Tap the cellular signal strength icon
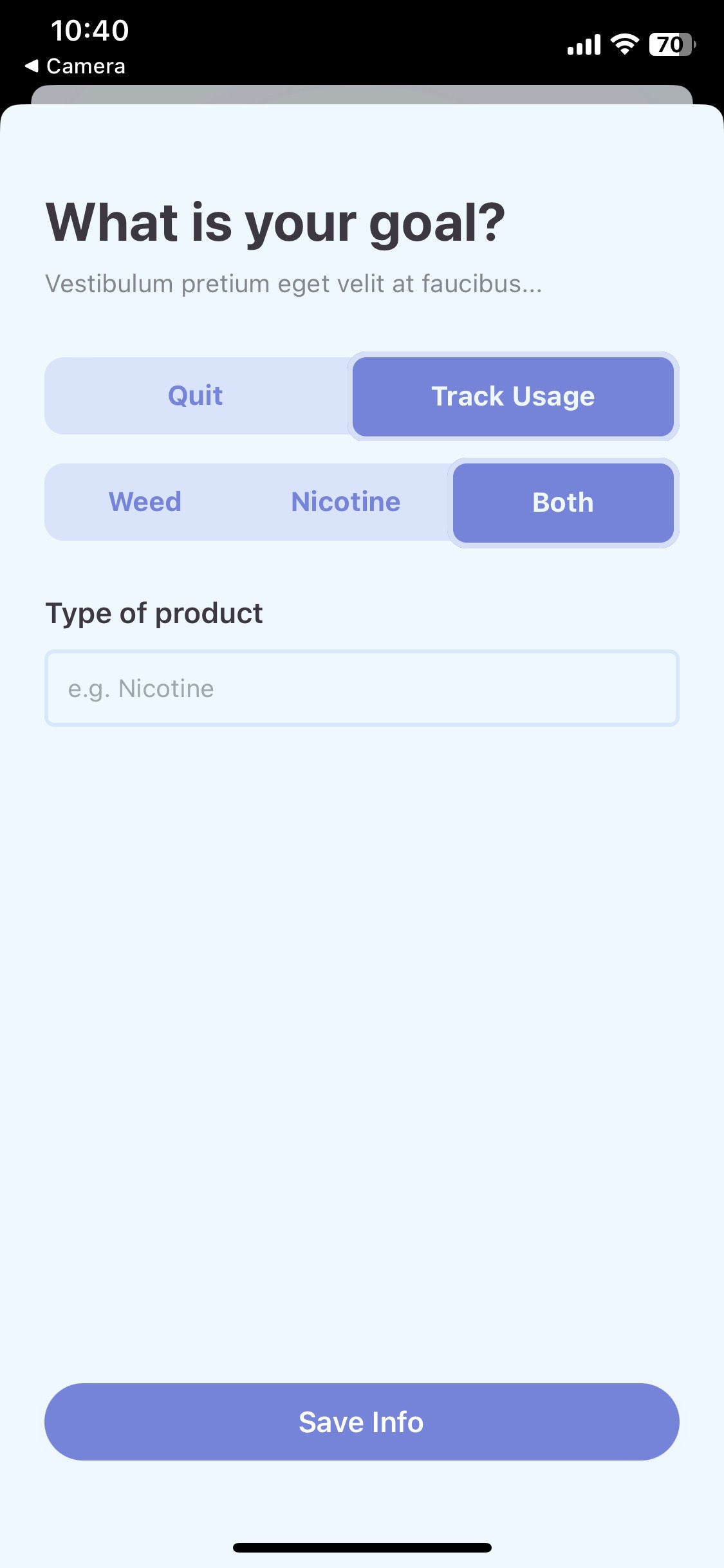 pos(583,45)
